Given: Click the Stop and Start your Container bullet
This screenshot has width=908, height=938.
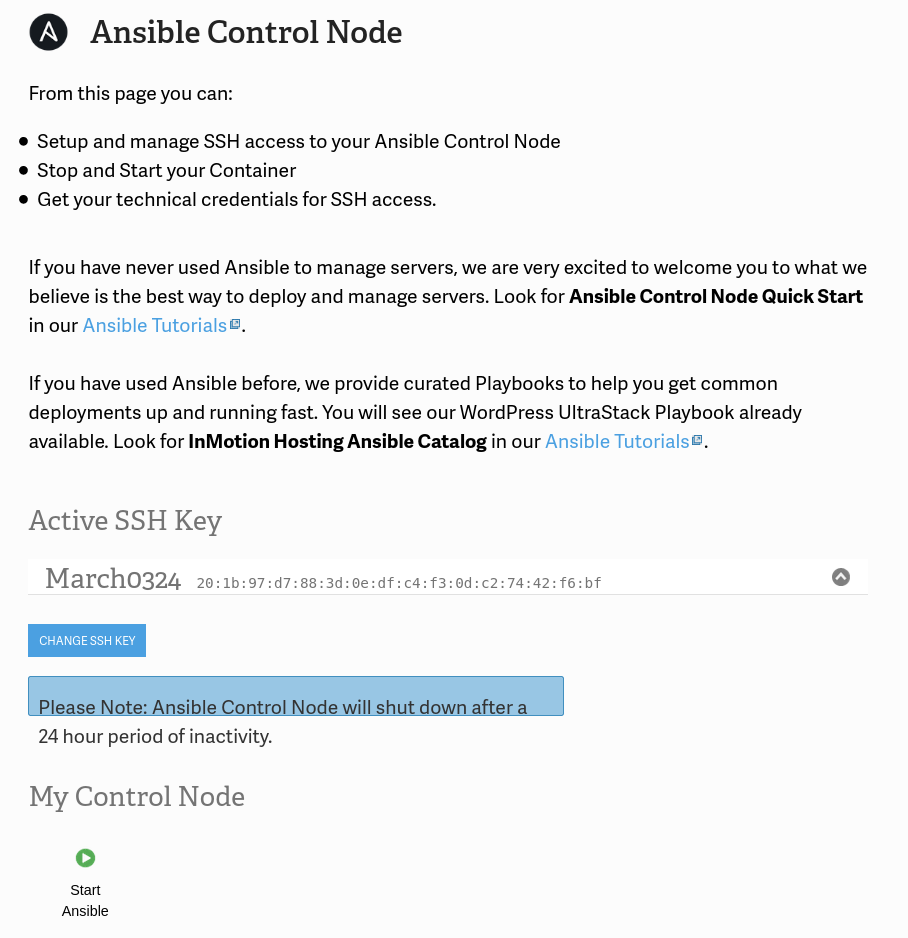Looking at the screenshot, I should [x=166, y=171].
